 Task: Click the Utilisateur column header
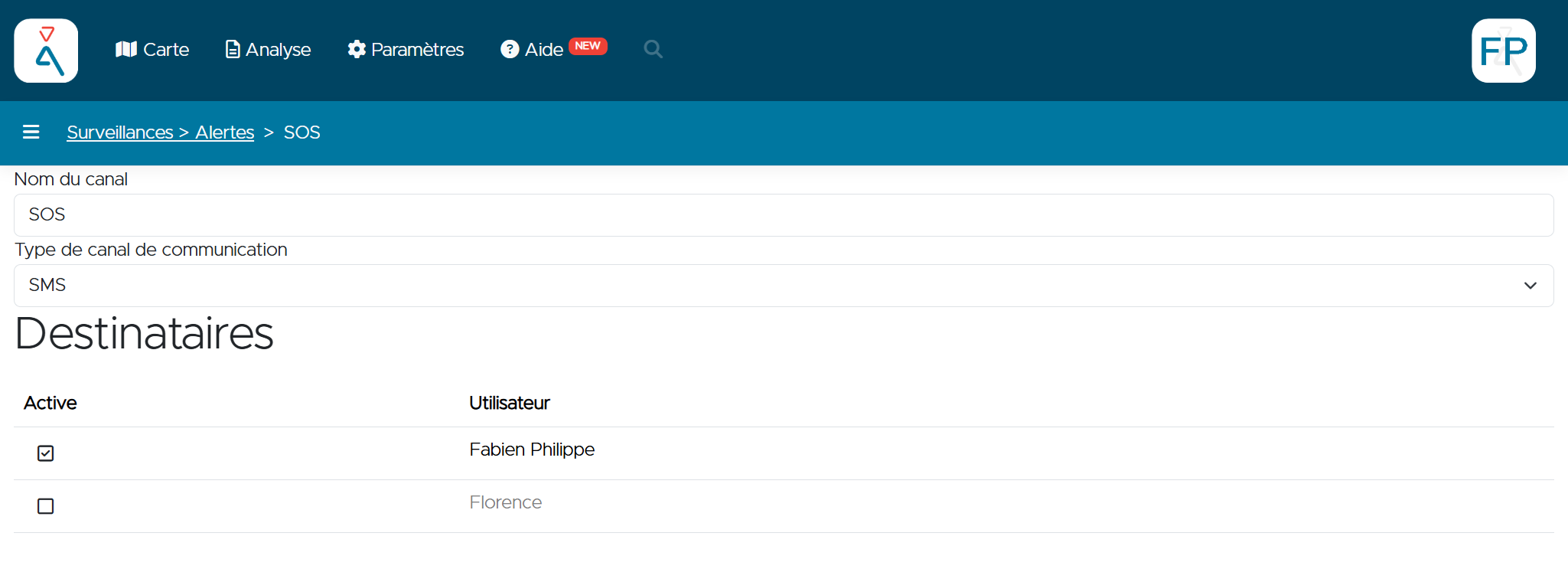510,403
